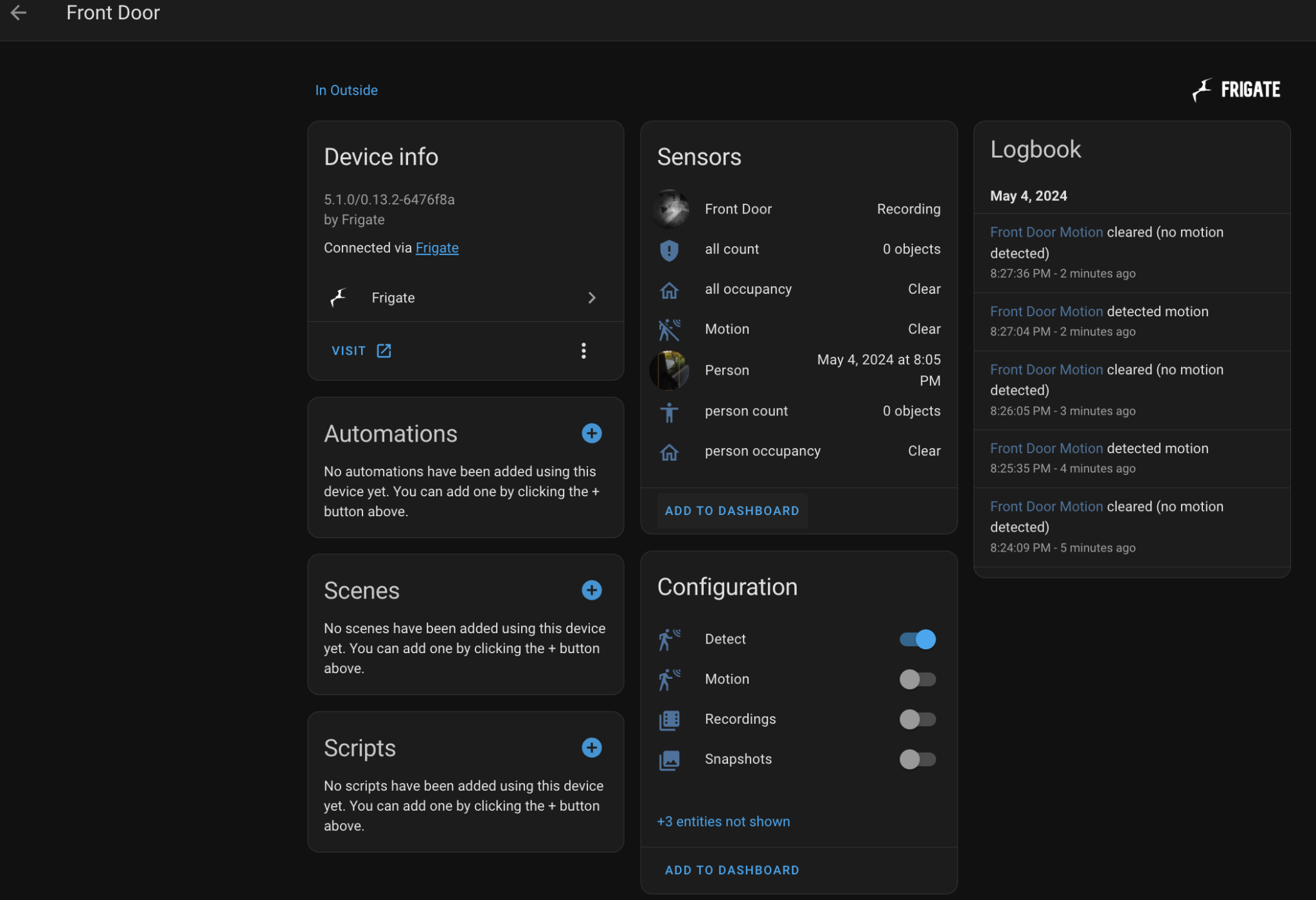Click VISIT button in Device info
Image resolution: width=1316 pixels, height=900 pixels.
click(360, 350)
